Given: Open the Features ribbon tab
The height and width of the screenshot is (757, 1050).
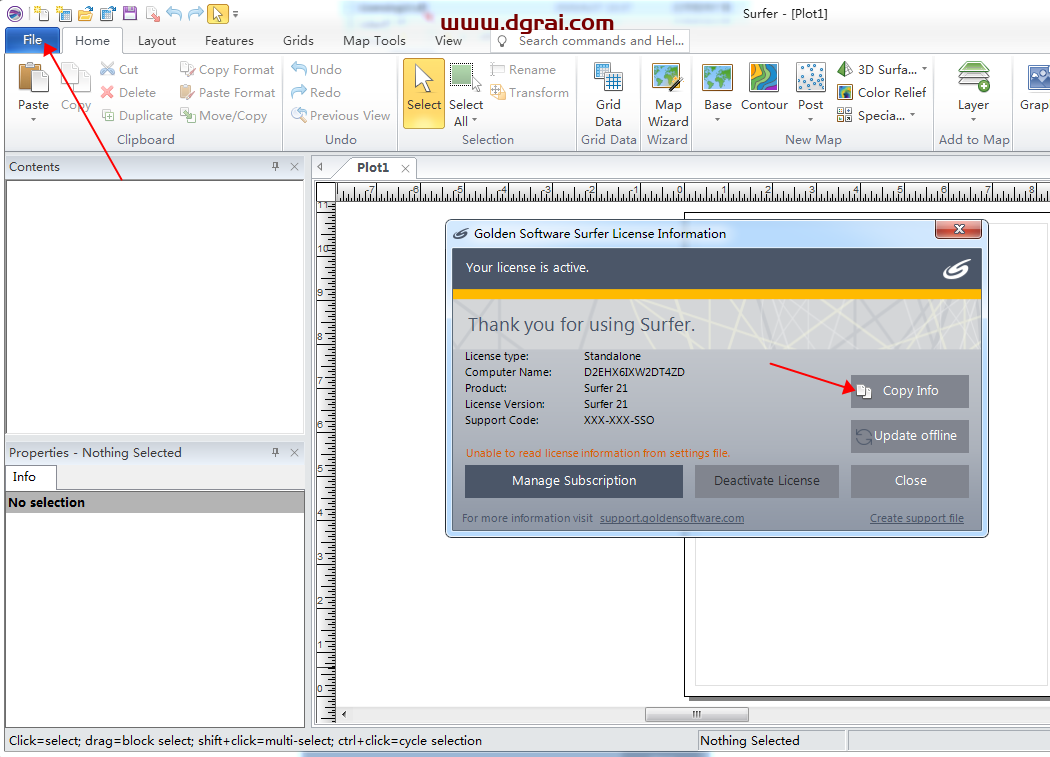Looking at the screenshot, I should click(229, 41).
